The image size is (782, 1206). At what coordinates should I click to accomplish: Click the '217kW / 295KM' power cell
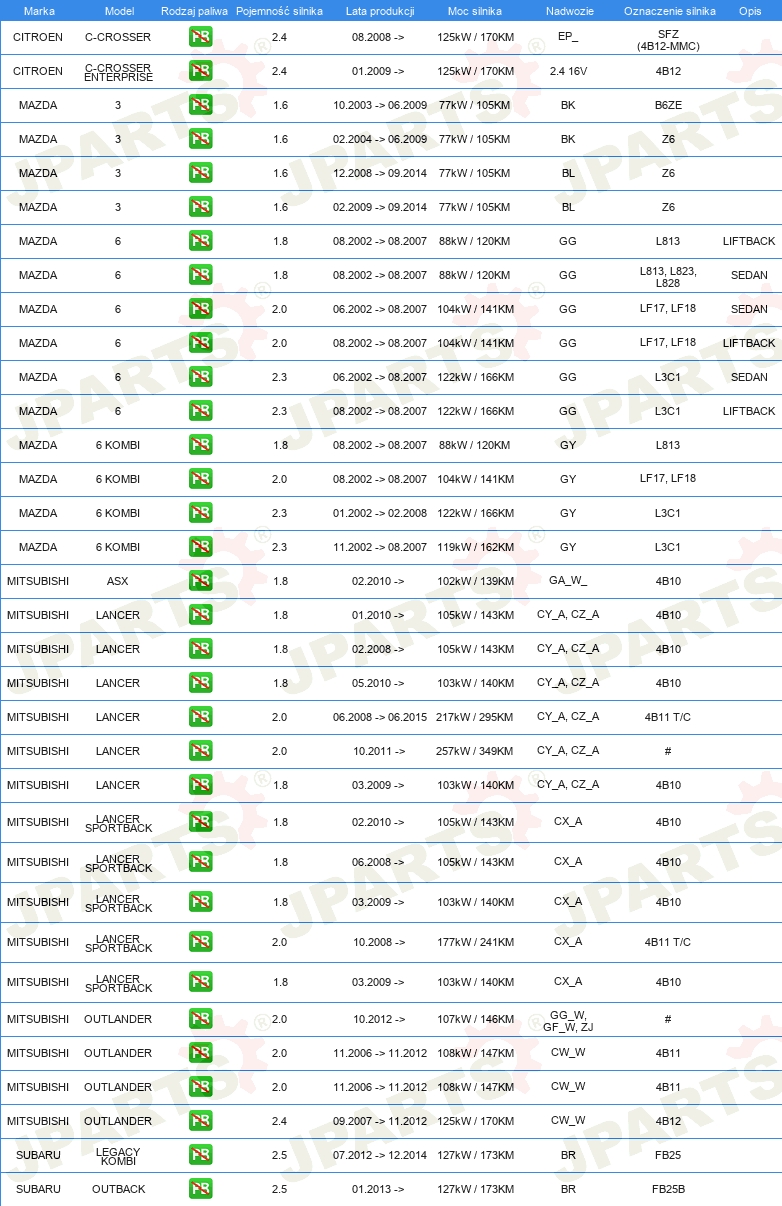pos(476,718)
